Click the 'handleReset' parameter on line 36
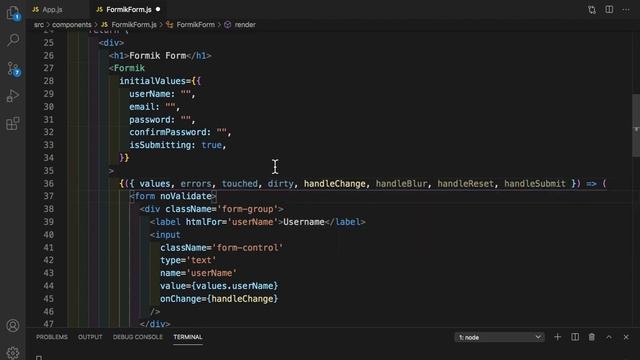The width and height of the screenshot is (640, 360). (465, 184)
